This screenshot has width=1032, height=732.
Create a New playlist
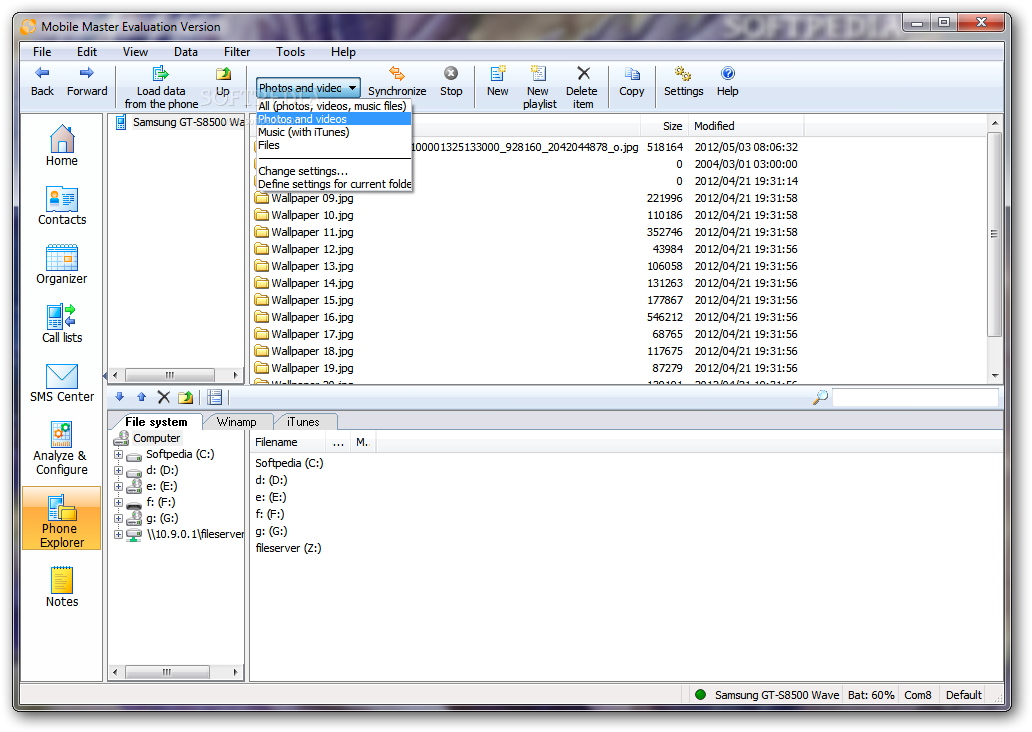click(539, 88)
